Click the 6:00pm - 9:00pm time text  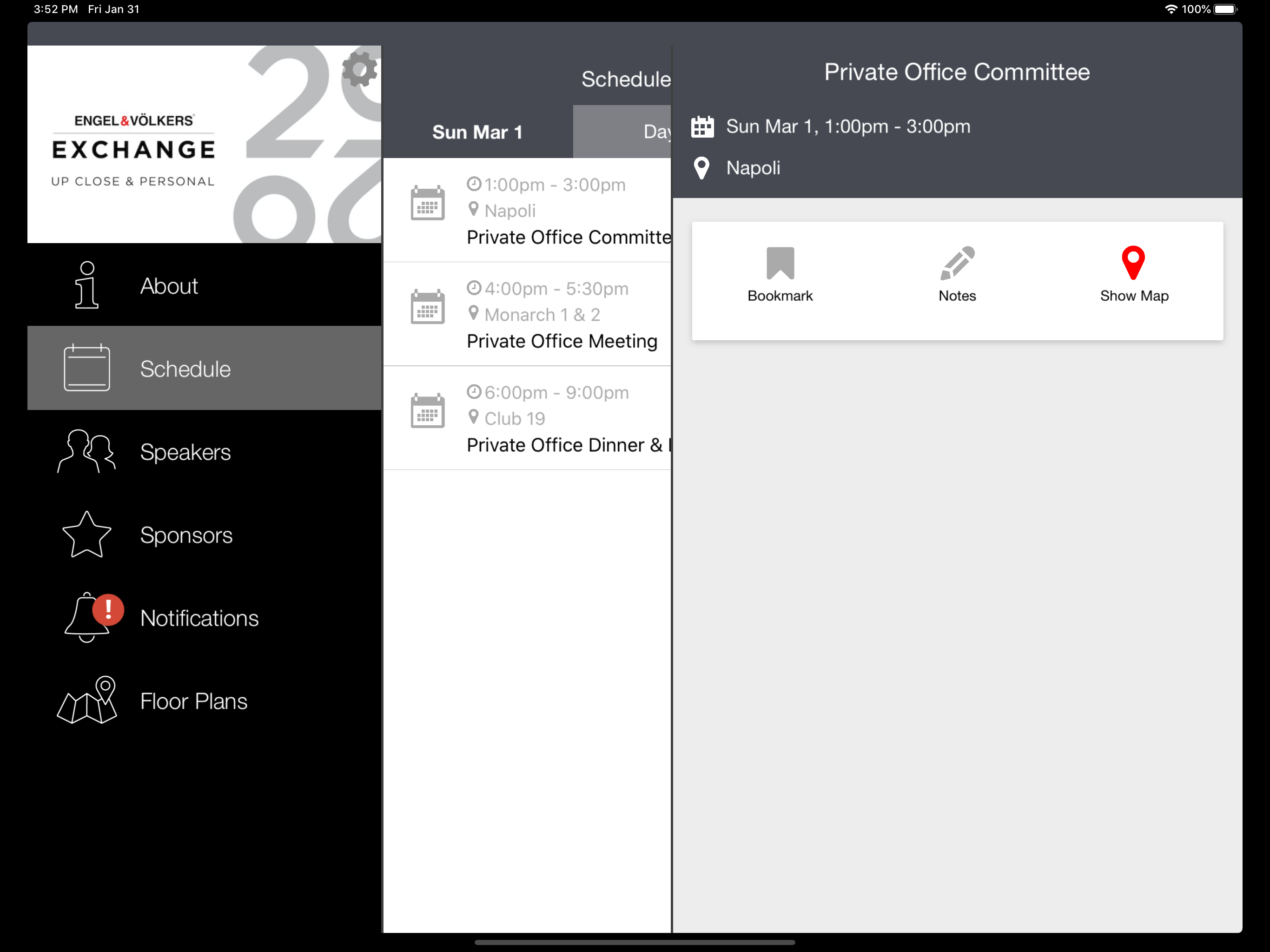556,393
